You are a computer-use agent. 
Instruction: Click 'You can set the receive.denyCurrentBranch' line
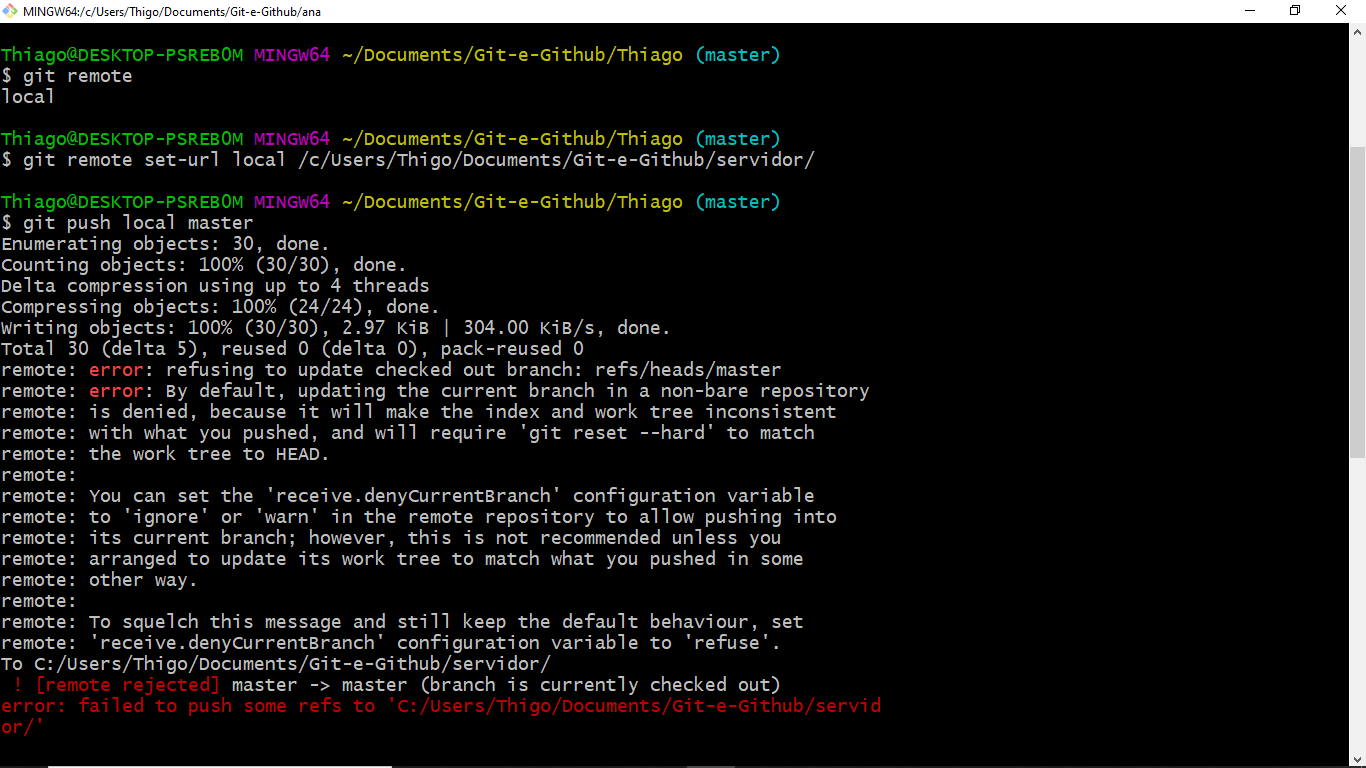pos(408,496)
